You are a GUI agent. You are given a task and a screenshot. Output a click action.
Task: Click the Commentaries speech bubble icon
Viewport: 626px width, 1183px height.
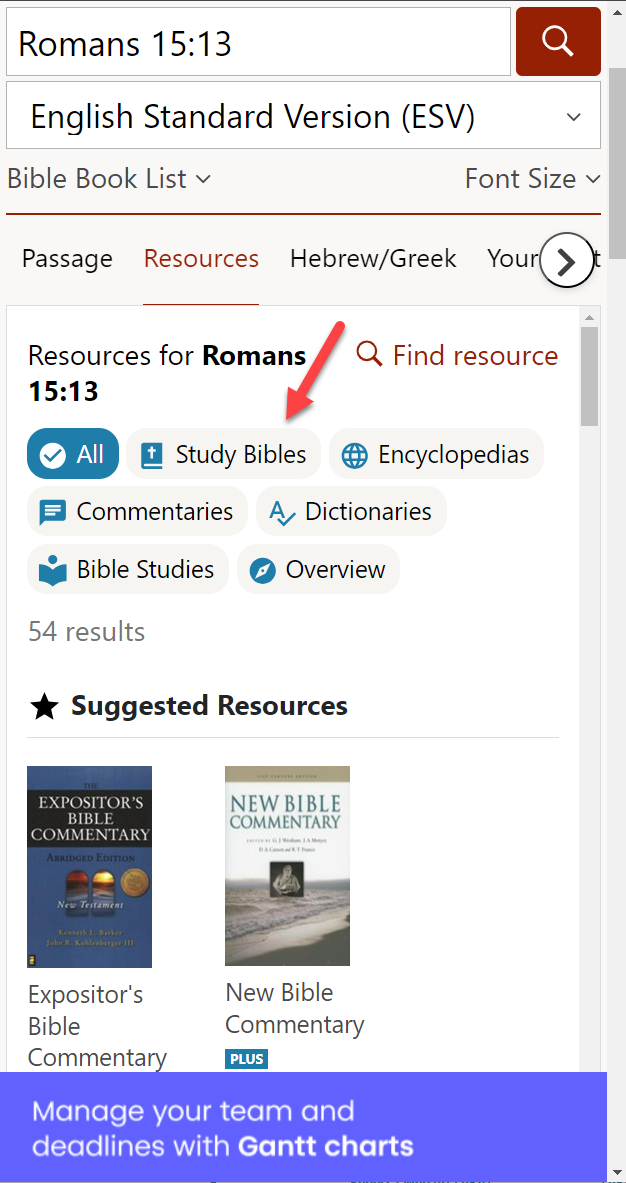click(53, 512)
